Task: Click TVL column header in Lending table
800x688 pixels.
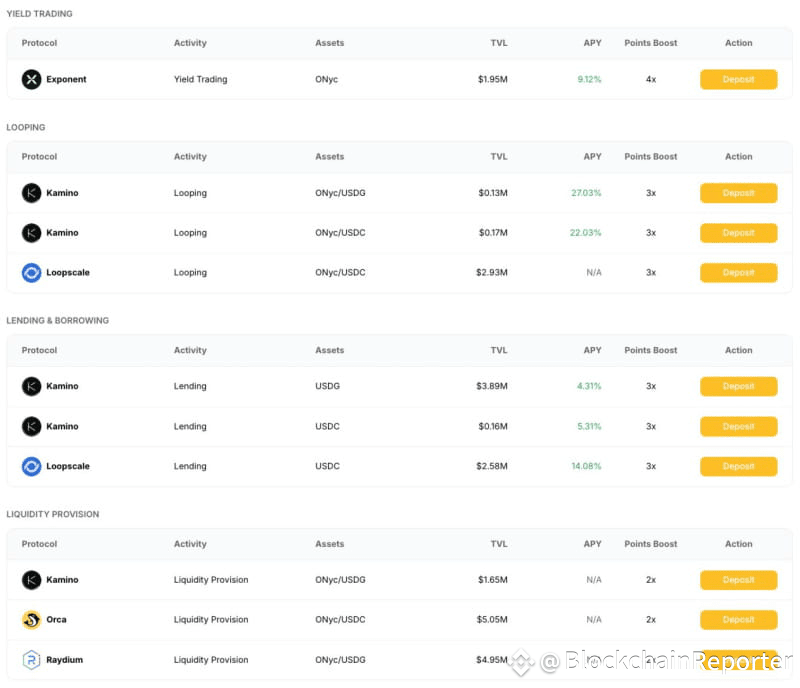Action: 499,350
